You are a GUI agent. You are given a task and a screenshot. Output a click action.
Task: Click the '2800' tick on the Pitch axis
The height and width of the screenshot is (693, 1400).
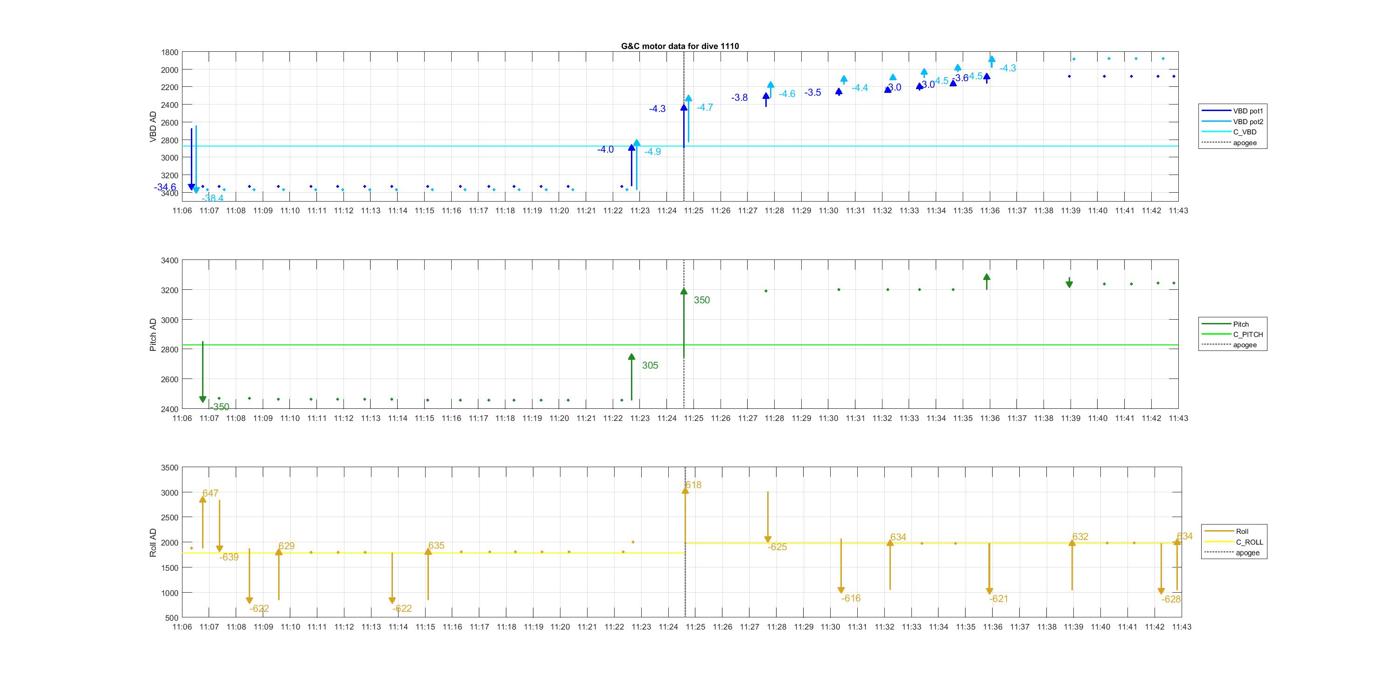tap(170, 350)
